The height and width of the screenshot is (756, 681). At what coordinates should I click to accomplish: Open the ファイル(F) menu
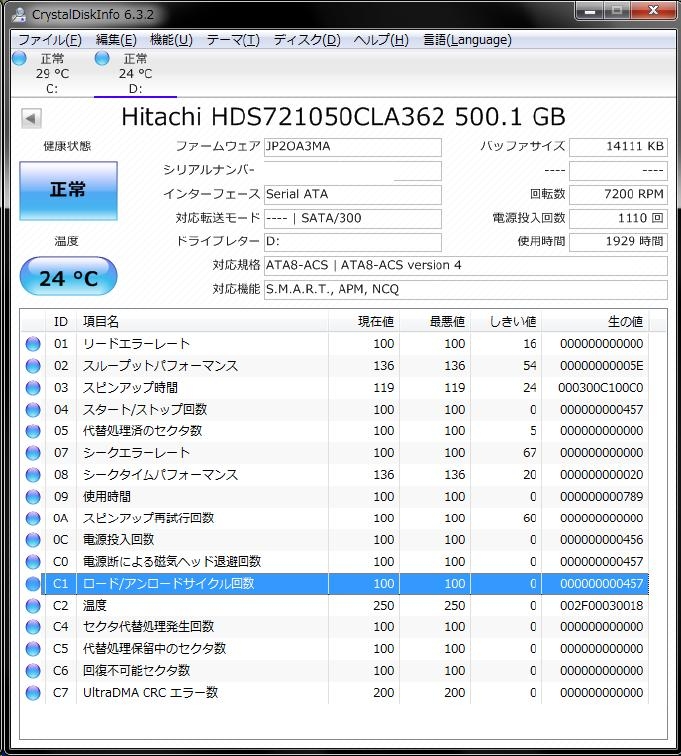50,40
